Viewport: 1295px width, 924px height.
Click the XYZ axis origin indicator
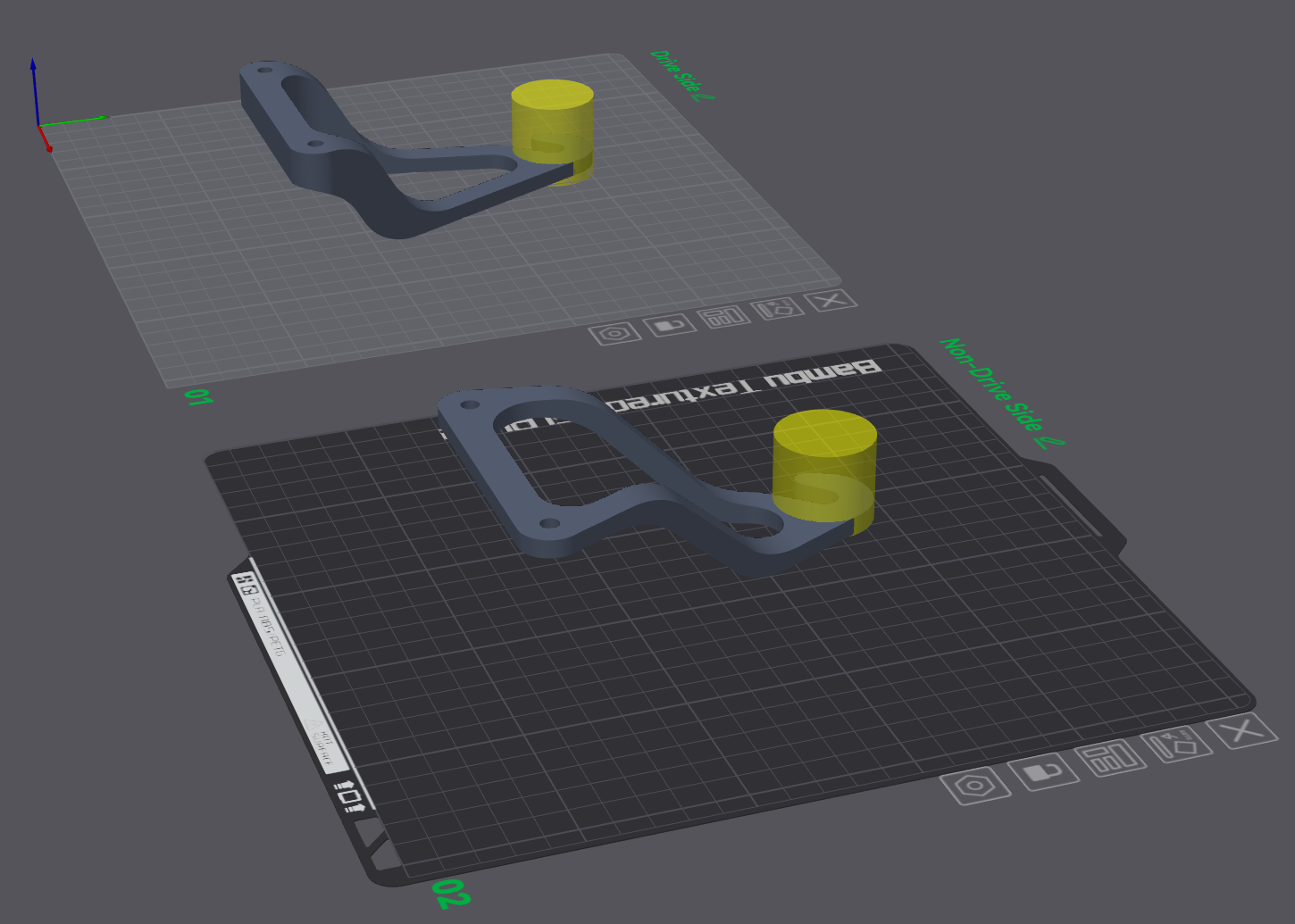click(x=38, y=124)
